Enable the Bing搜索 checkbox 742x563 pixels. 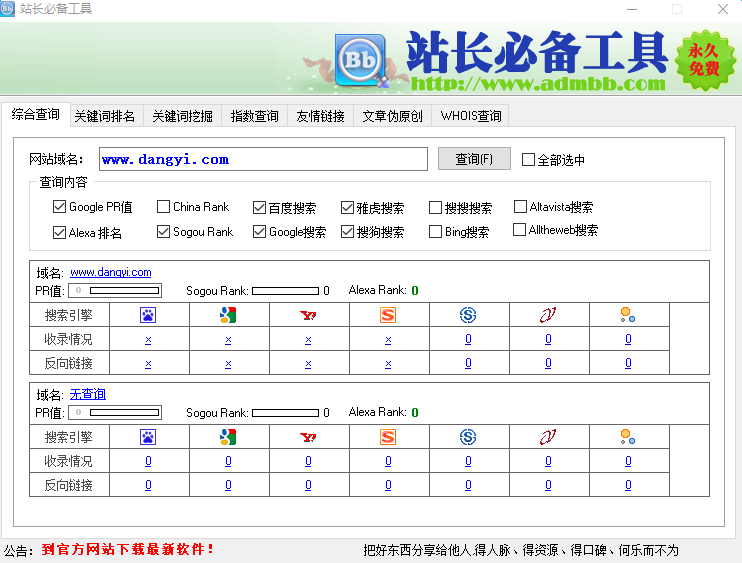[435, 231]
